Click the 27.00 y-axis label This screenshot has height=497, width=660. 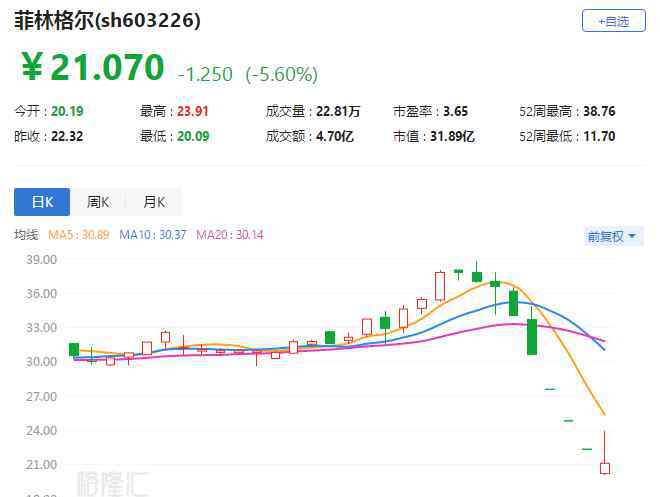pyautogui.click(x=41, y=396)
